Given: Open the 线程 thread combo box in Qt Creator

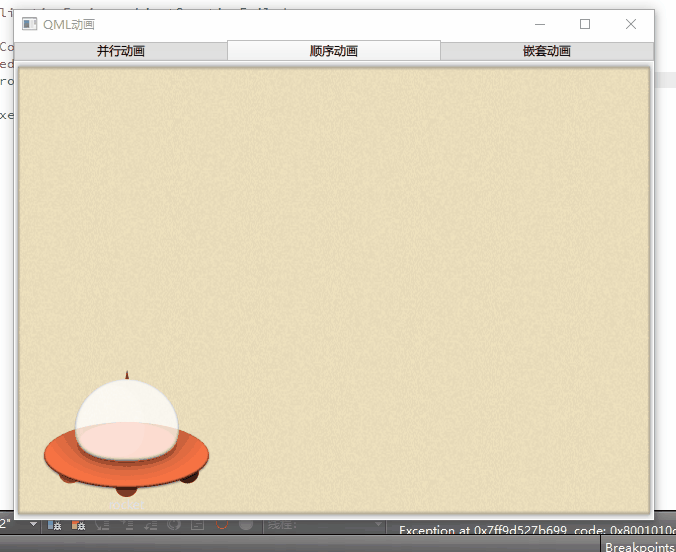Looking at the screenshot, I should pos(324,525).
